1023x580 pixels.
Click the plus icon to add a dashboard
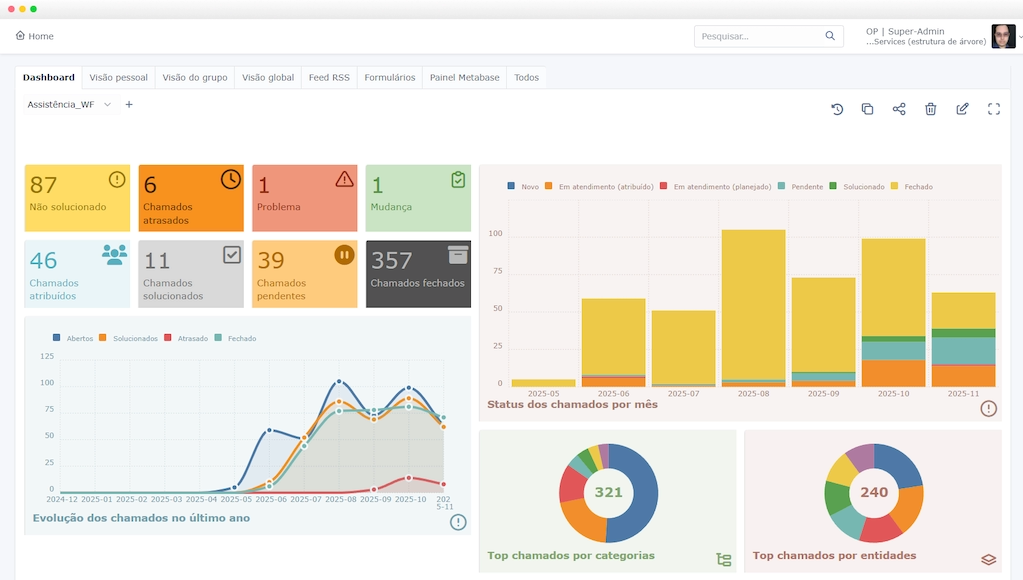[129, 105]
